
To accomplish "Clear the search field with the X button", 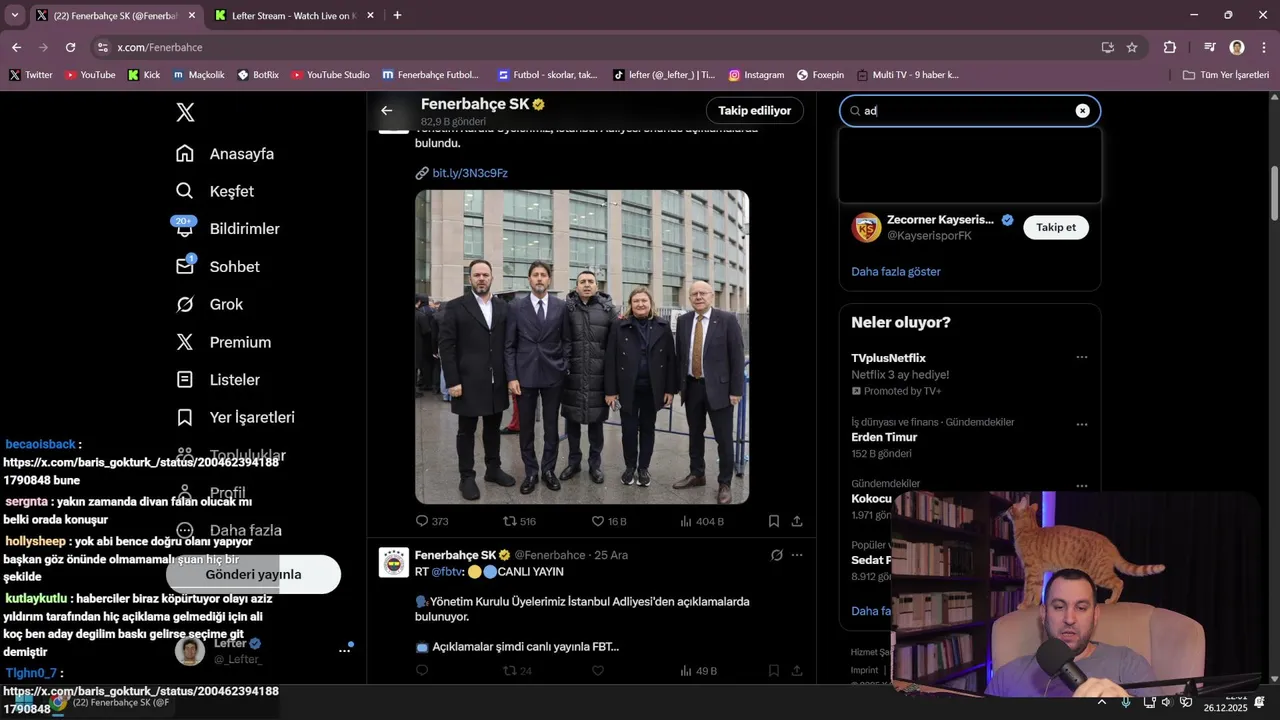I will (1082, 111).
